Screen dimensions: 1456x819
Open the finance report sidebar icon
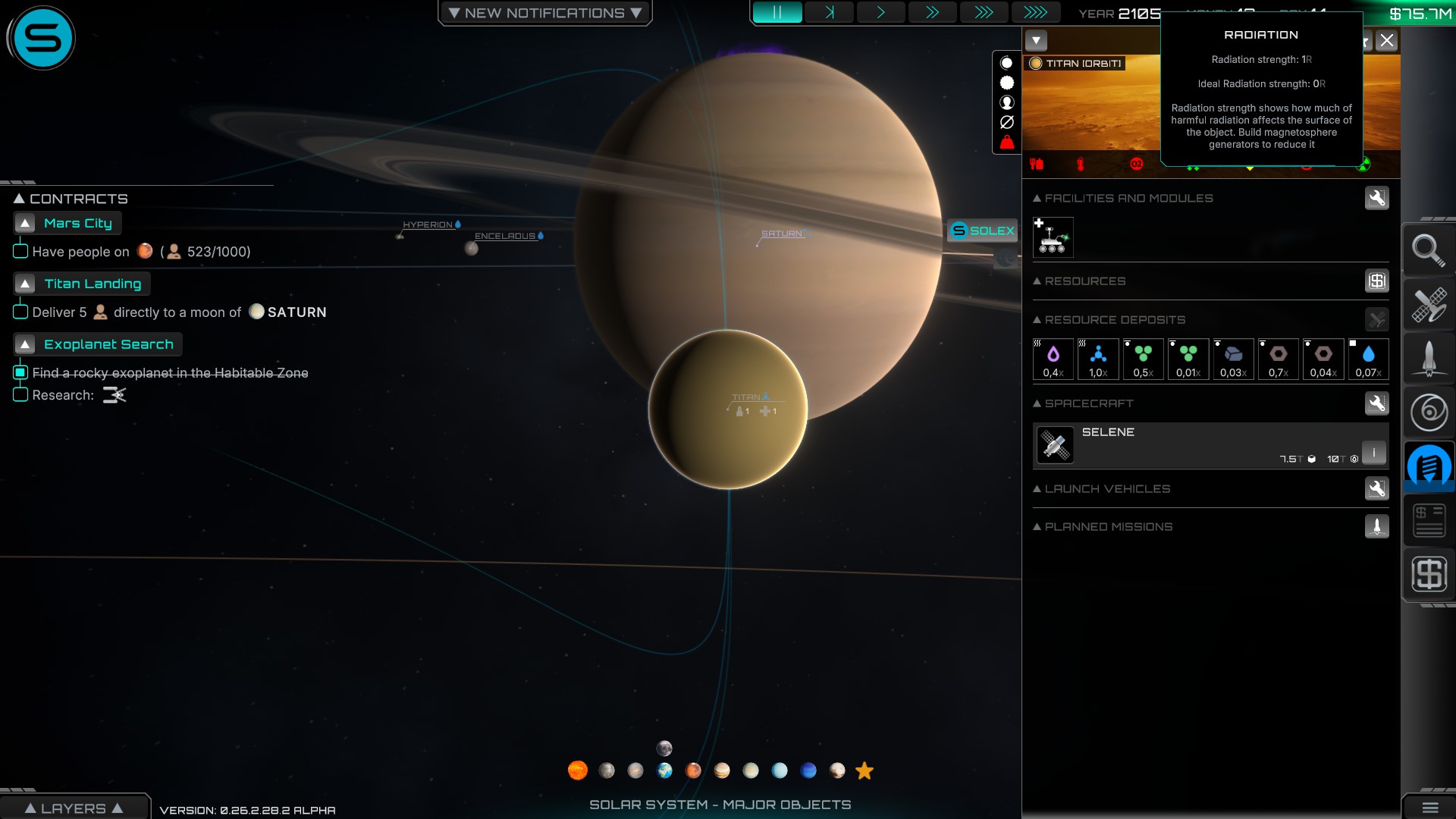[1428, 520]
